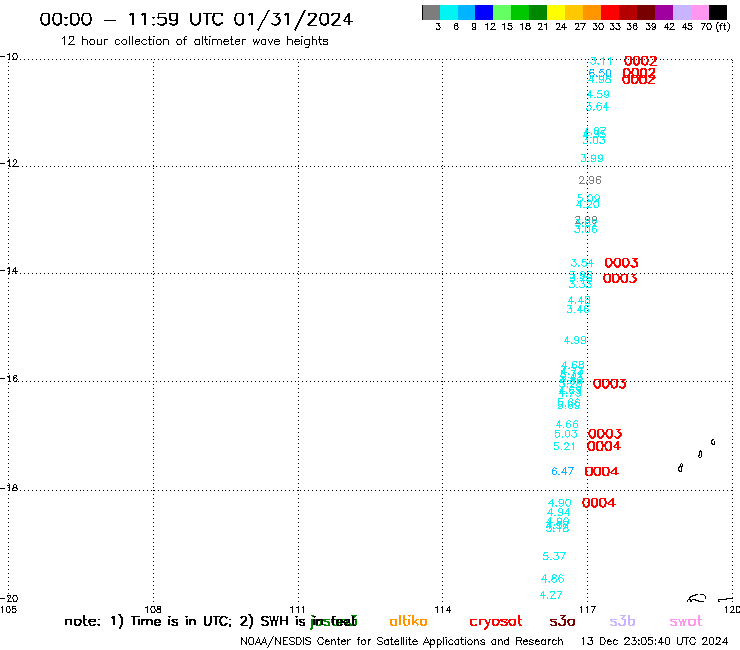Click the red 0004 label beside 6.47
740x650 pixels.
602,471
